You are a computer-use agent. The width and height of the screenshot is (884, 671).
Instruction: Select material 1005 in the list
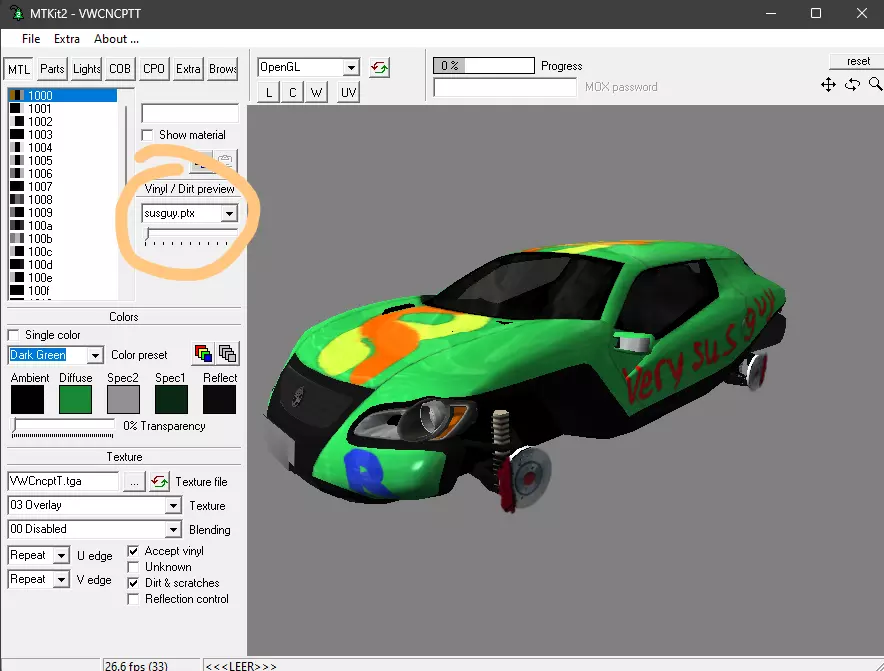click(x=40, y=161)
